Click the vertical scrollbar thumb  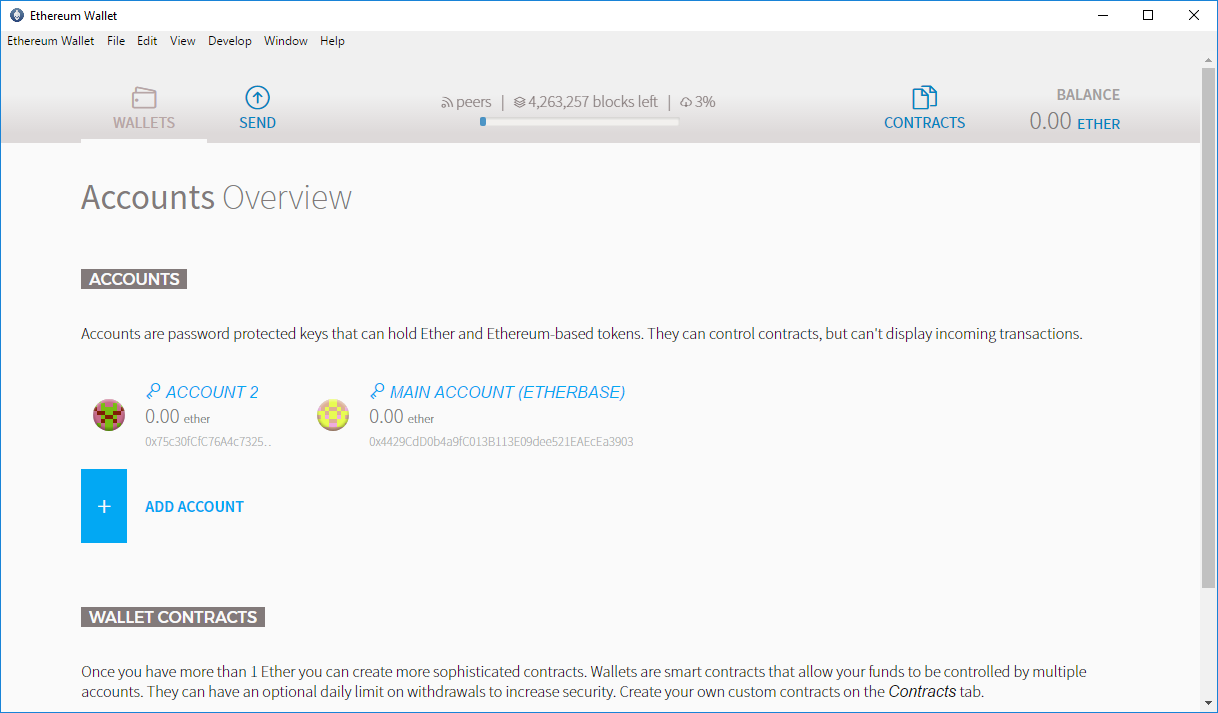tap(1208, 328)
